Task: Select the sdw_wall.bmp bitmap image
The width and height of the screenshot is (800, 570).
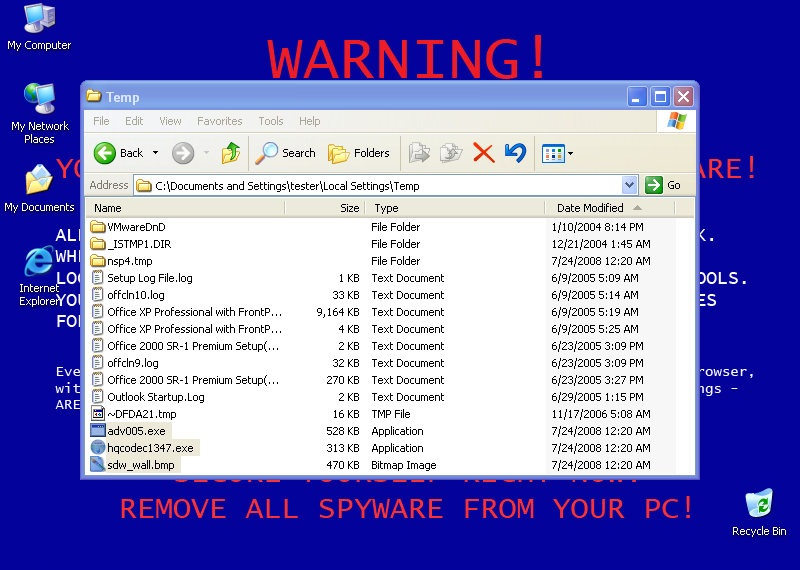Action: click(x=140, y=465)
